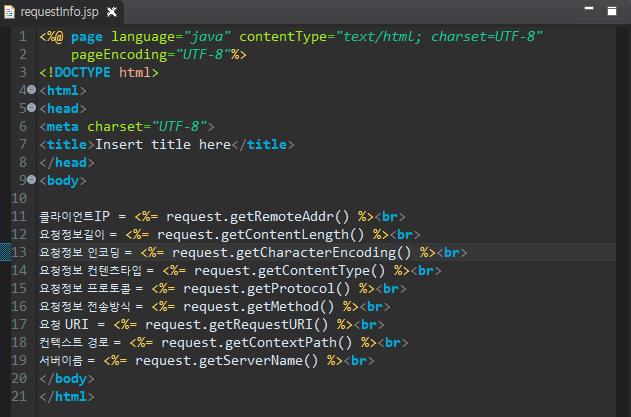Collapse the head tag fold on line 5
The height and width of the screenshot is (417, 631).
click(31, 108)
